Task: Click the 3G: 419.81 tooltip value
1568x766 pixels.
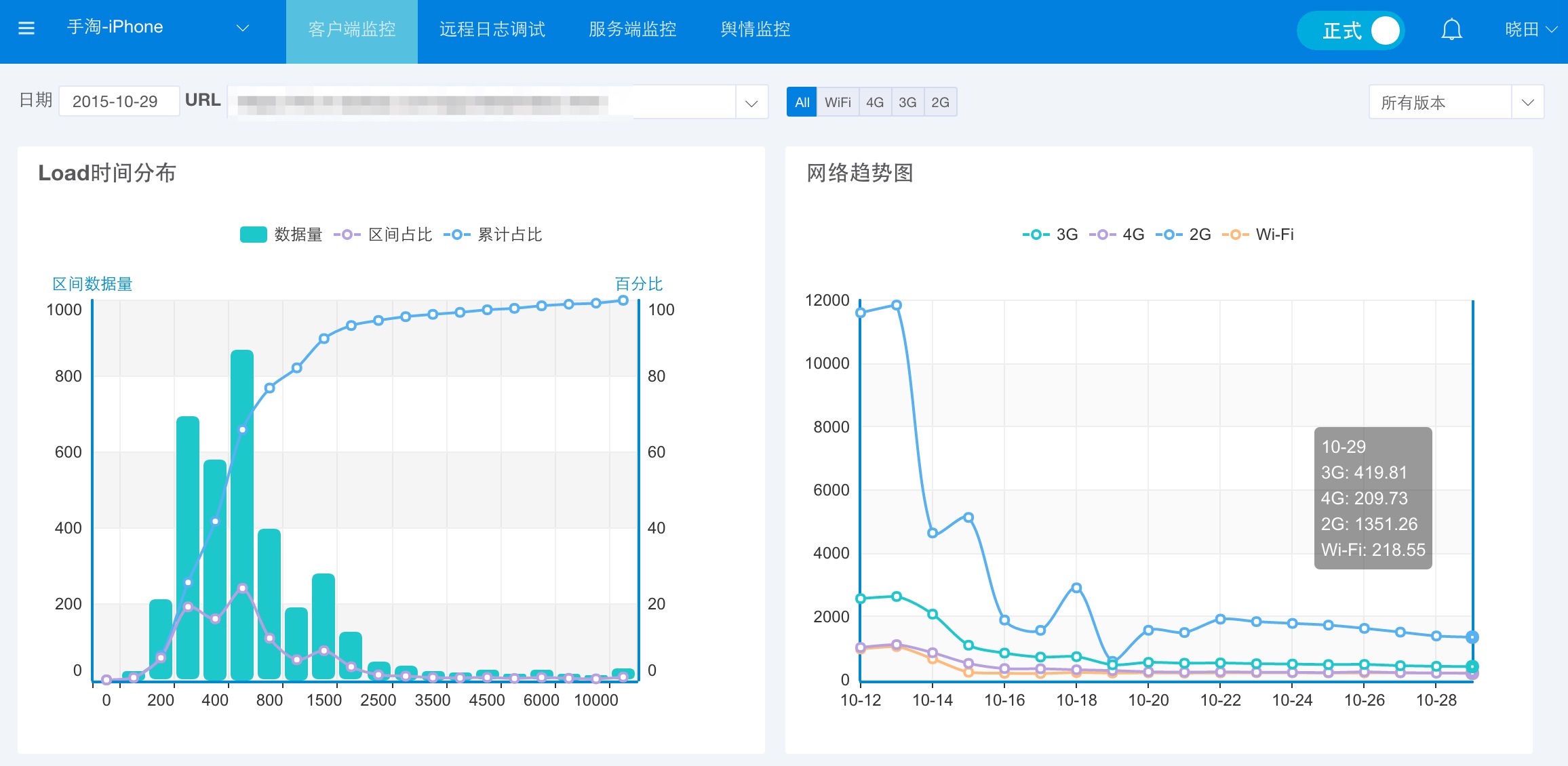Action: click(x=1365, y=472)
